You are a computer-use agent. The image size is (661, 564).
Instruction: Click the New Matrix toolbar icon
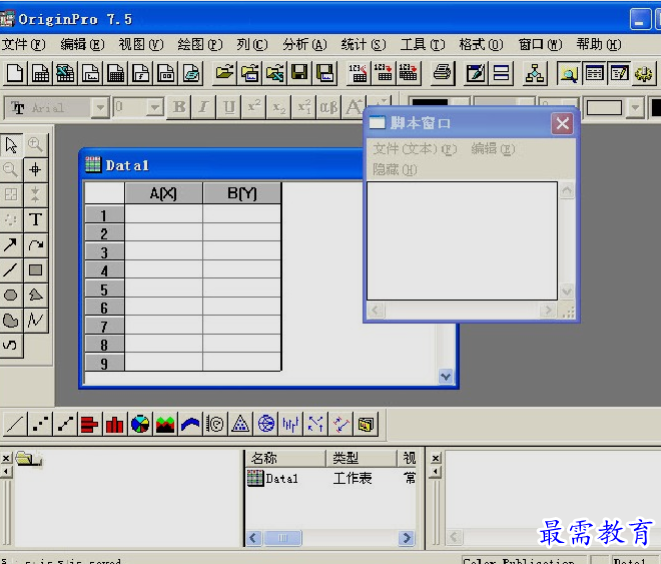click(116, 73)
